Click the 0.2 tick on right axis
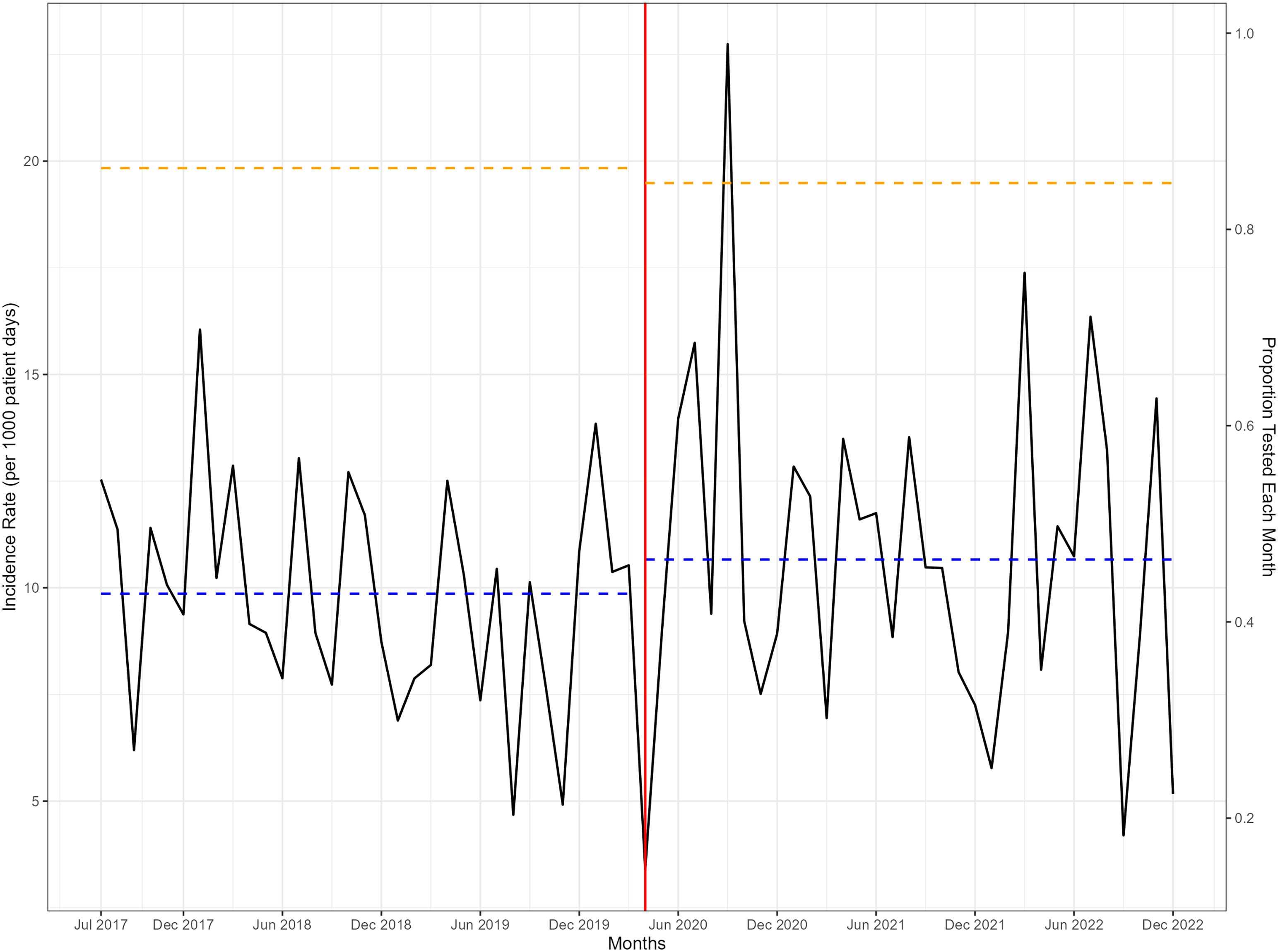This screenshot has width=1278, height=952. click(1244, 818)
